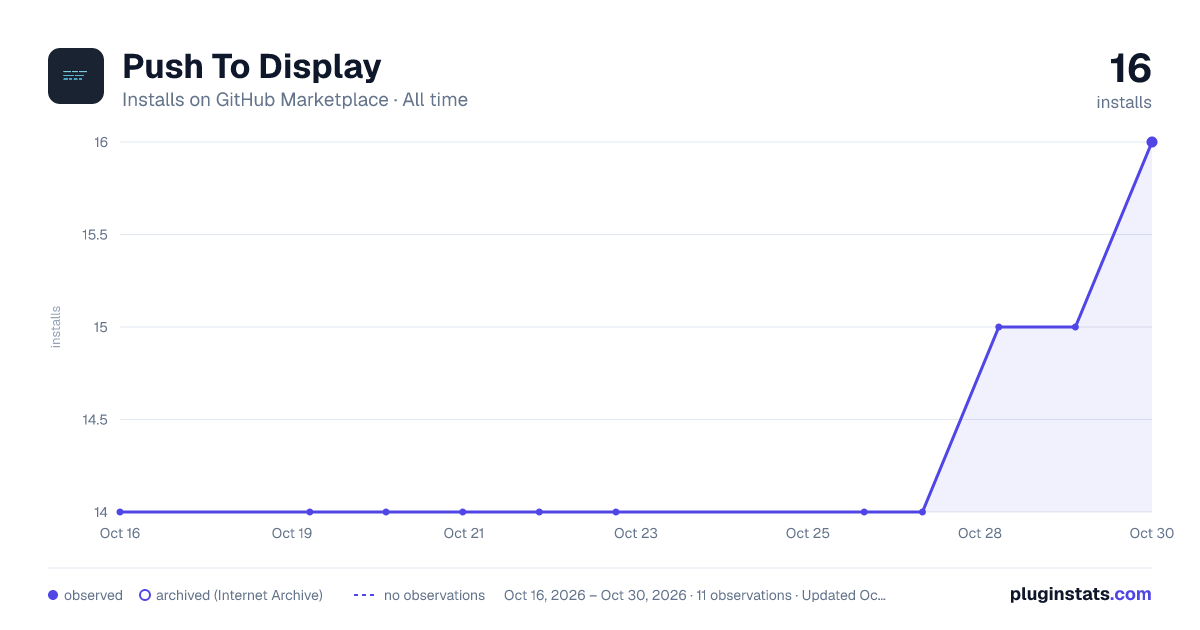Click the y-axis label 14
The image size is (1200, 630).
click(101, 512)
